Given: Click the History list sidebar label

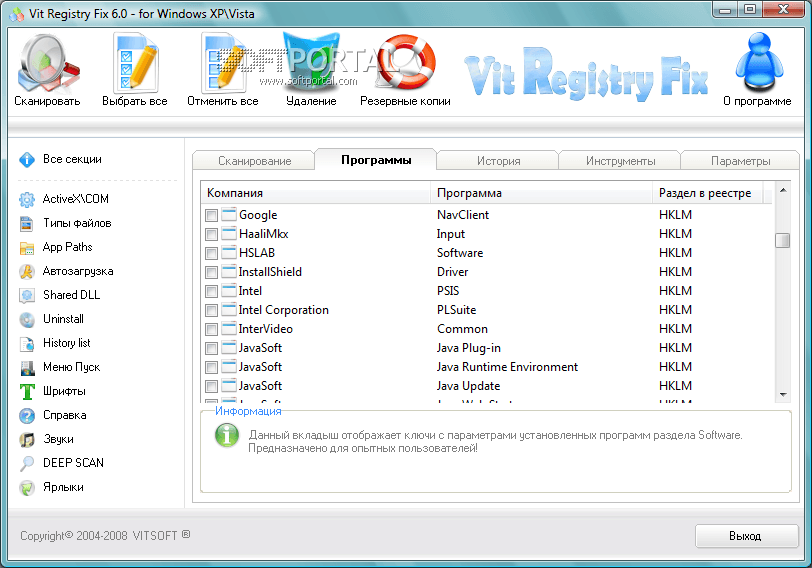Looking at the screenshot, I should (66, 343).
